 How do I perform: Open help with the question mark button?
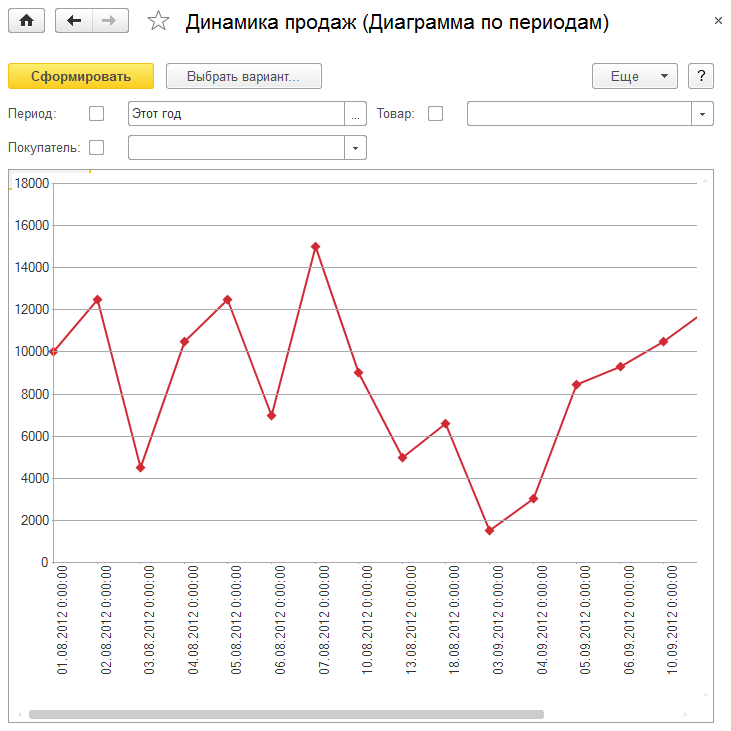pyautogui.click(x=701, y=77)
